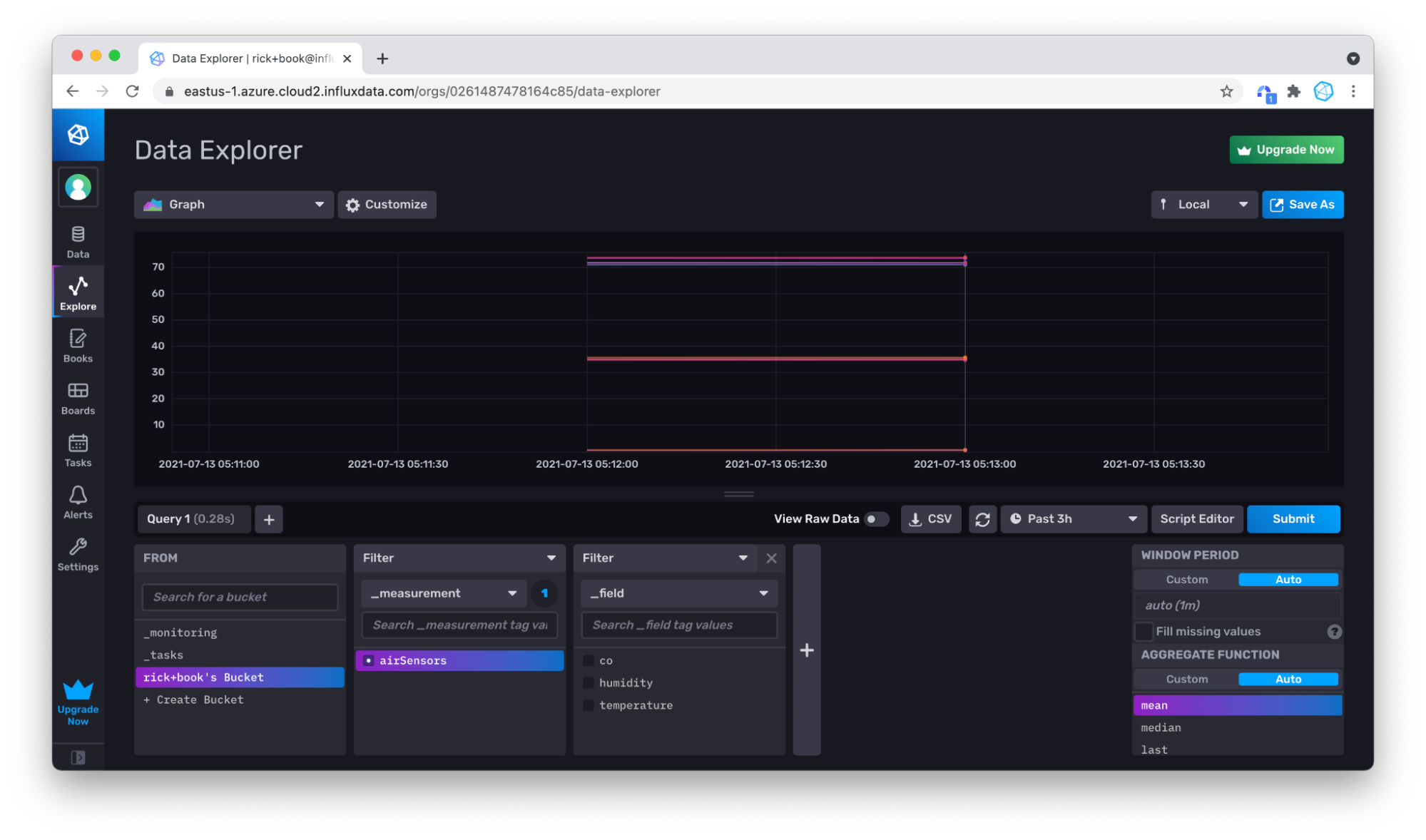Choose the last aggregate function
This screenshot has height=840, width=1426.
[1238, 749]
